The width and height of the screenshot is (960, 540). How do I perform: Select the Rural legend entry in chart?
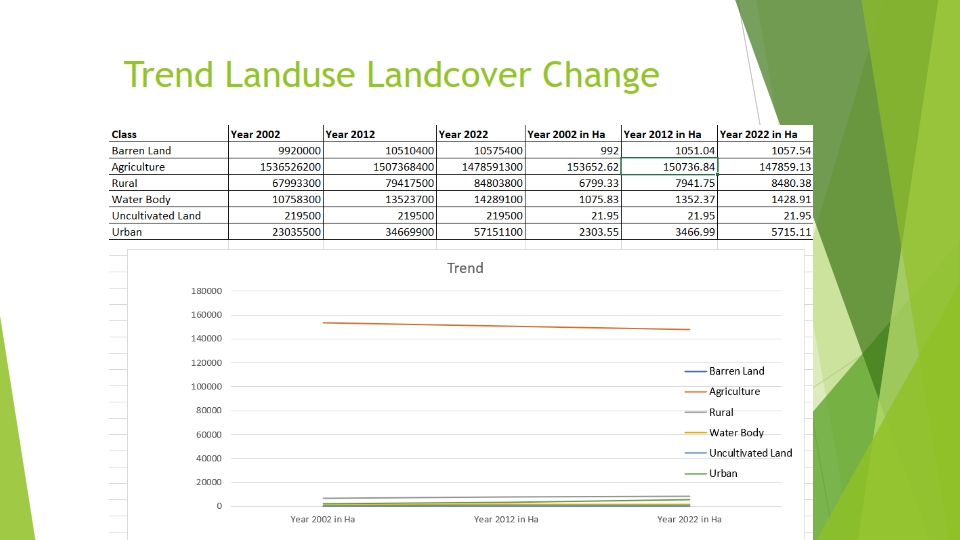point(721,412)
